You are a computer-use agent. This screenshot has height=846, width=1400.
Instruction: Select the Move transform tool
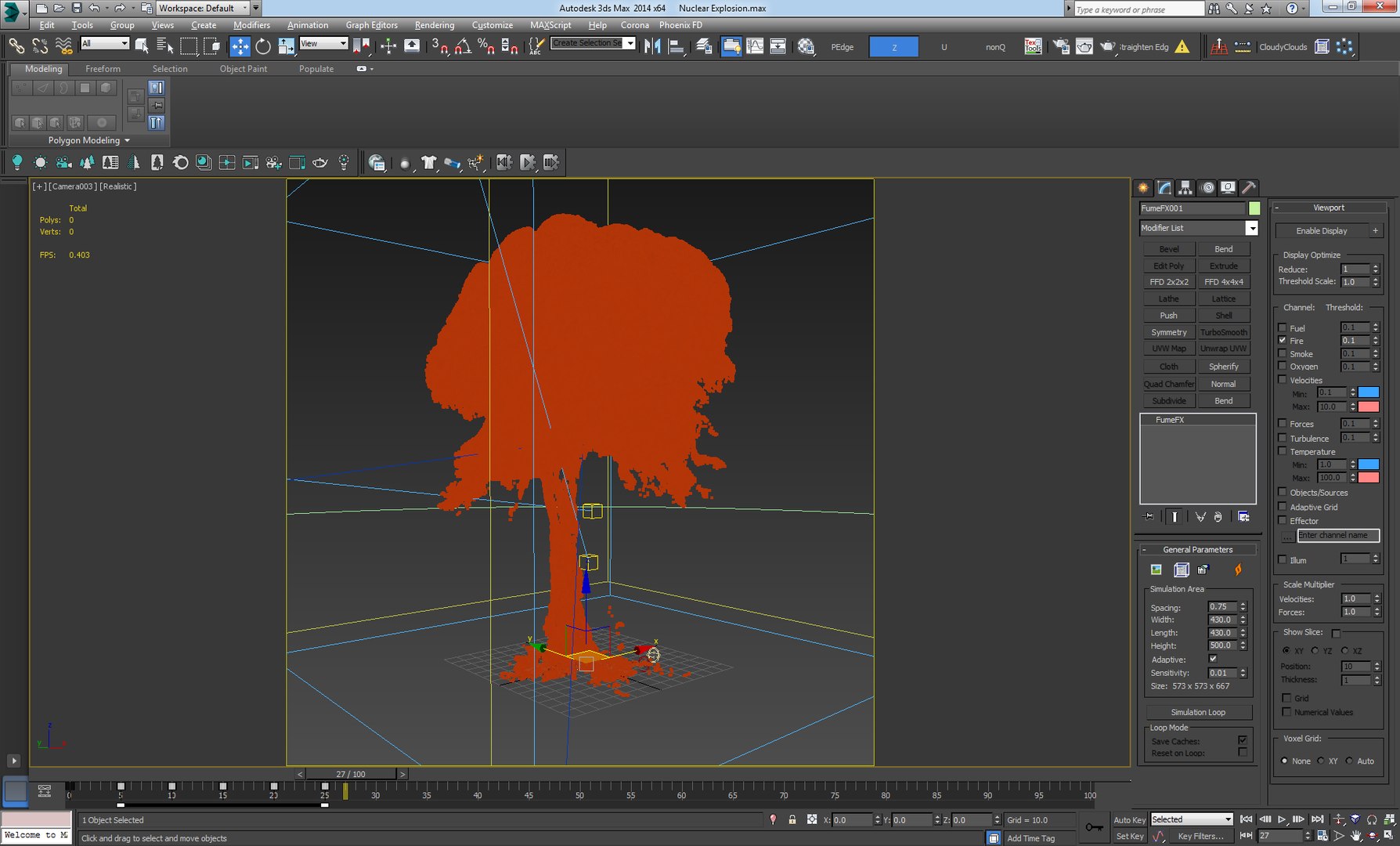pyautogui.click(x=240, y=46)
